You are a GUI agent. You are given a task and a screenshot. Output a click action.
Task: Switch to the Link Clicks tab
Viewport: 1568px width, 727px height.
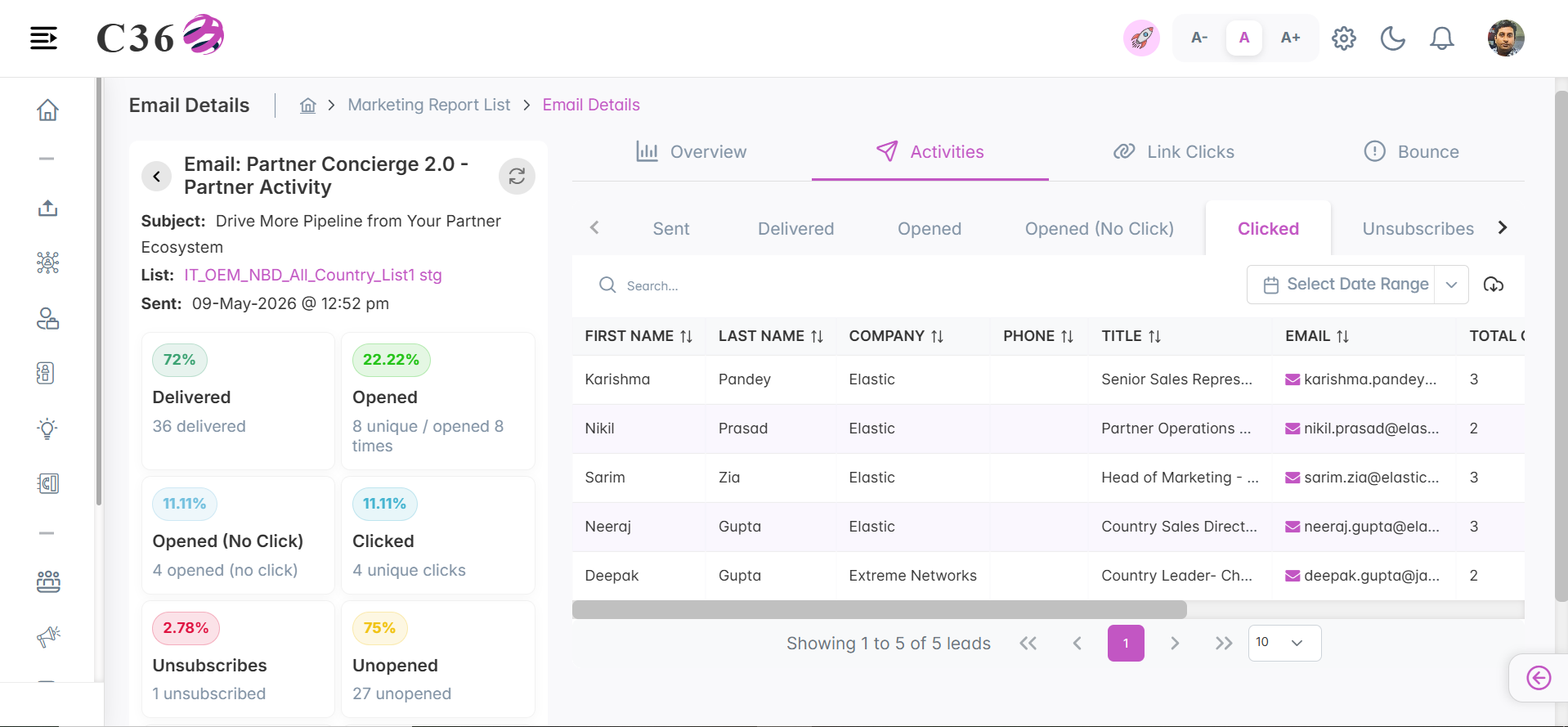point(1174,152)
